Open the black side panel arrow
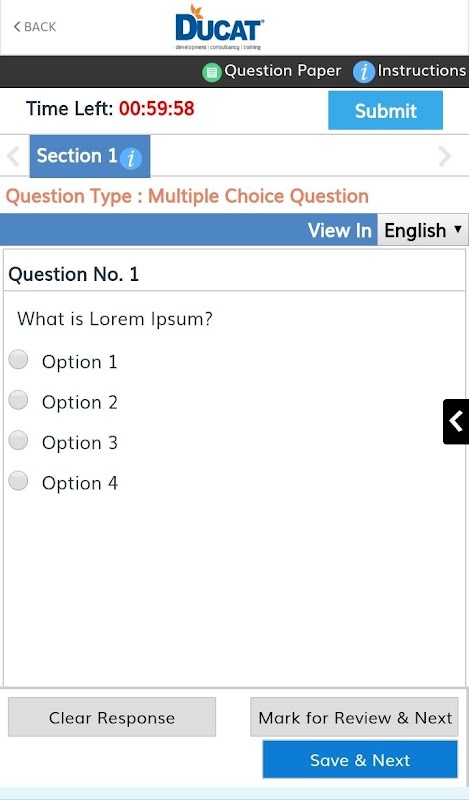469x800 pixels. 456,421
